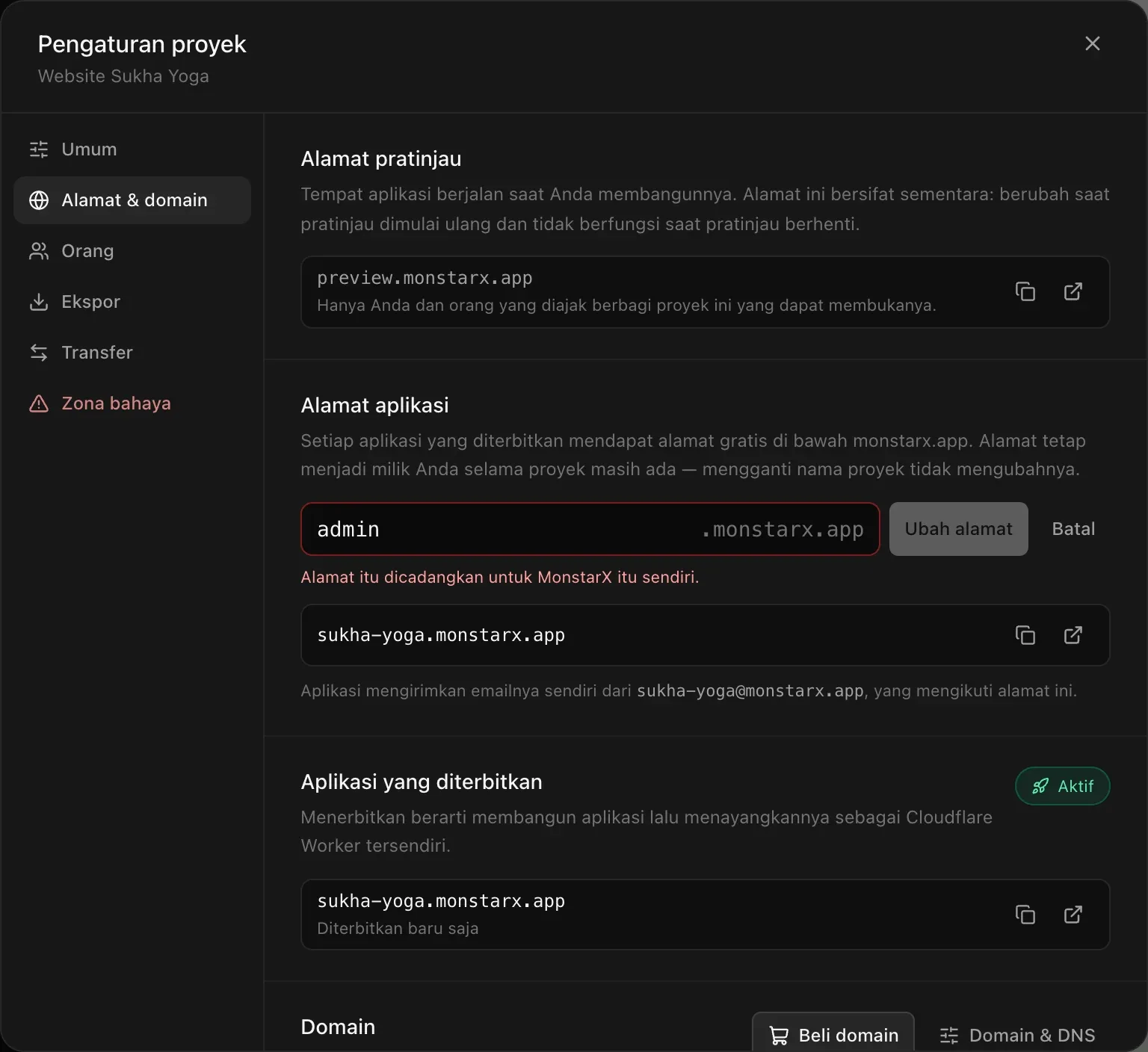Image resolution: width=1148 pixels, height=1052 pixels.
Task: Copy sukha-yoga.monstarx.app under Alamat aplikasi
Action: 1025,635
